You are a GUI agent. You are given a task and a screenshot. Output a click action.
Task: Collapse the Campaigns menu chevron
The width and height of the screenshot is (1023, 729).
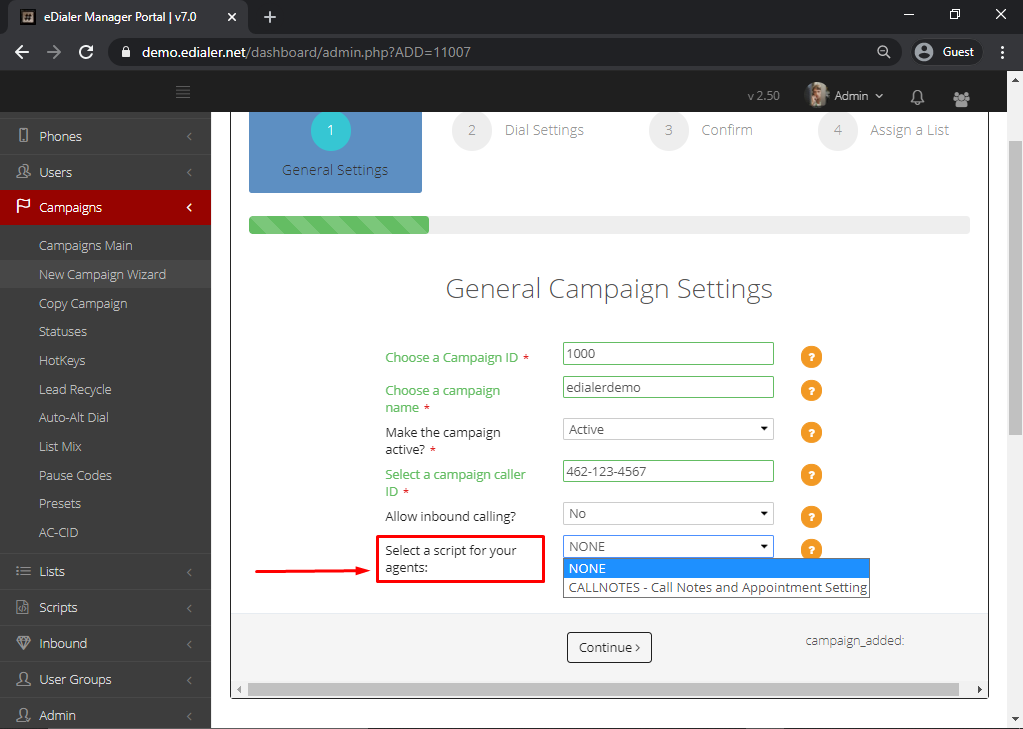tap(189, 208)
